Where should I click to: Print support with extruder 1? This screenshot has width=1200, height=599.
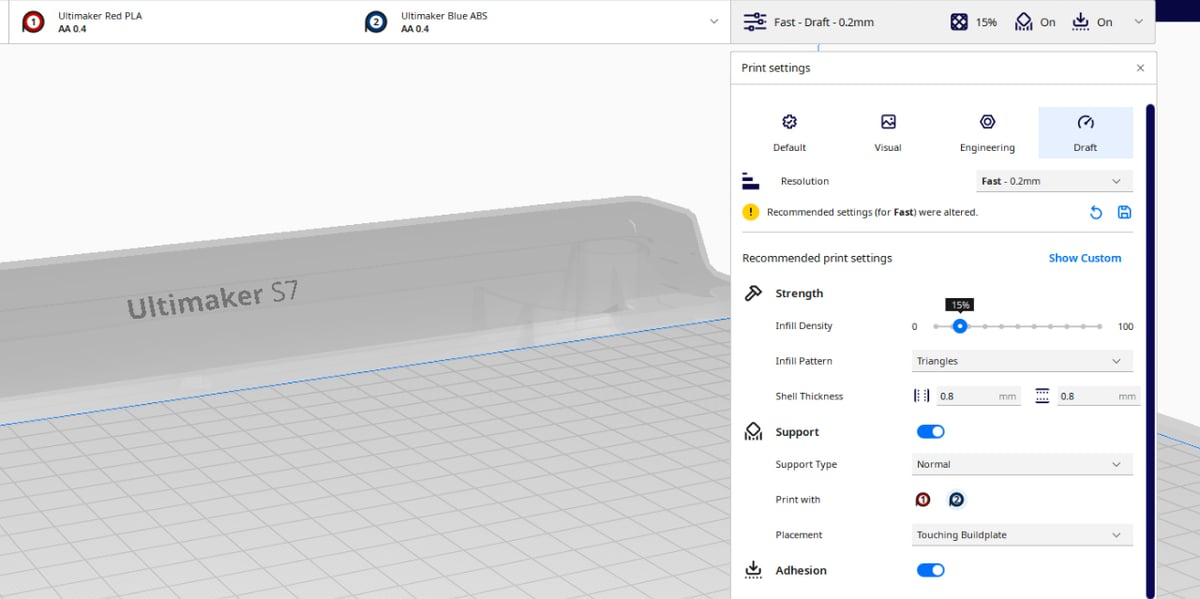923,500
